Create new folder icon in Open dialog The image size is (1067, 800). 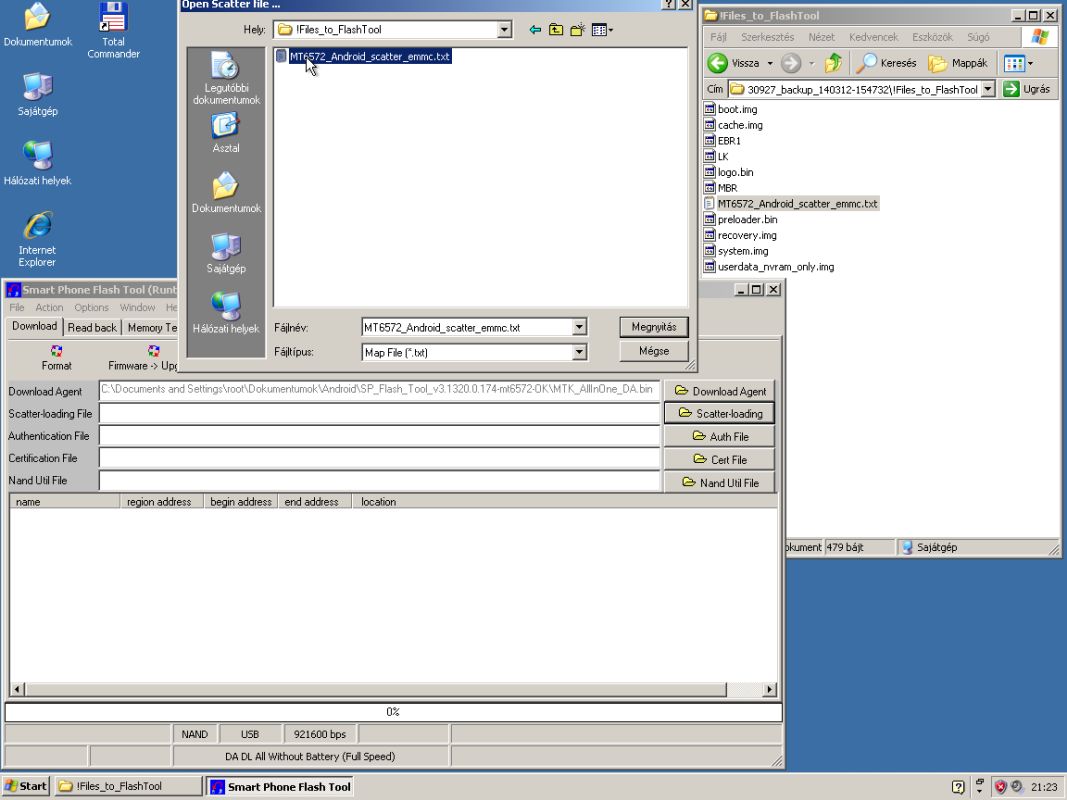pyautogui.click(x=578, y=30)
